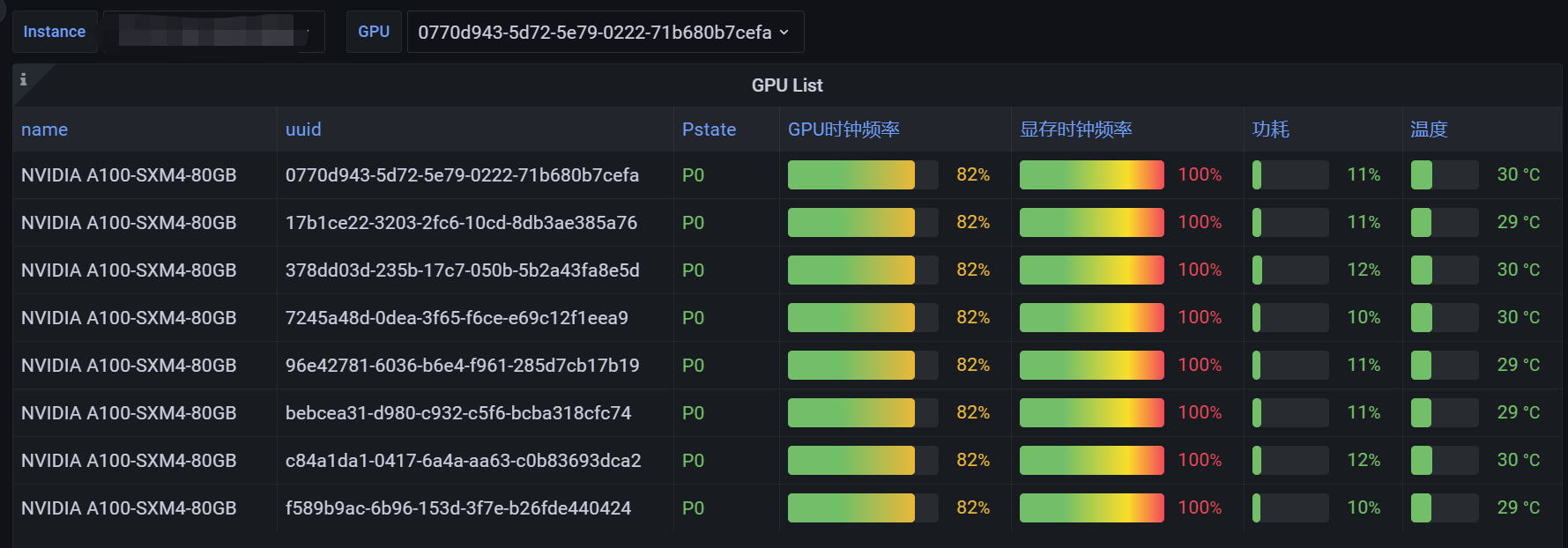Image resolution: width=1568 pixels, height=548 pixels.
Task: Click the GPU List panel title
Action: (787, 85)
